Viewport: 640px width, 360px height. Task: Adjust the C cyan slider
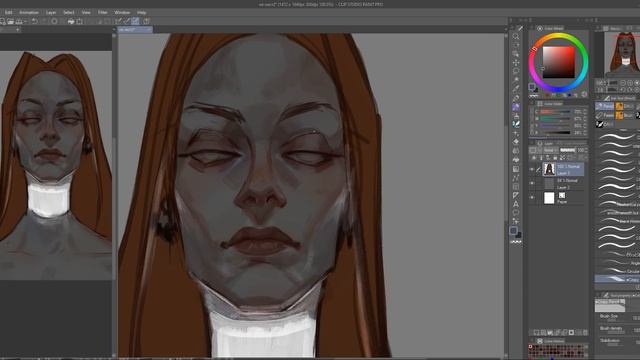click(556, 111)
